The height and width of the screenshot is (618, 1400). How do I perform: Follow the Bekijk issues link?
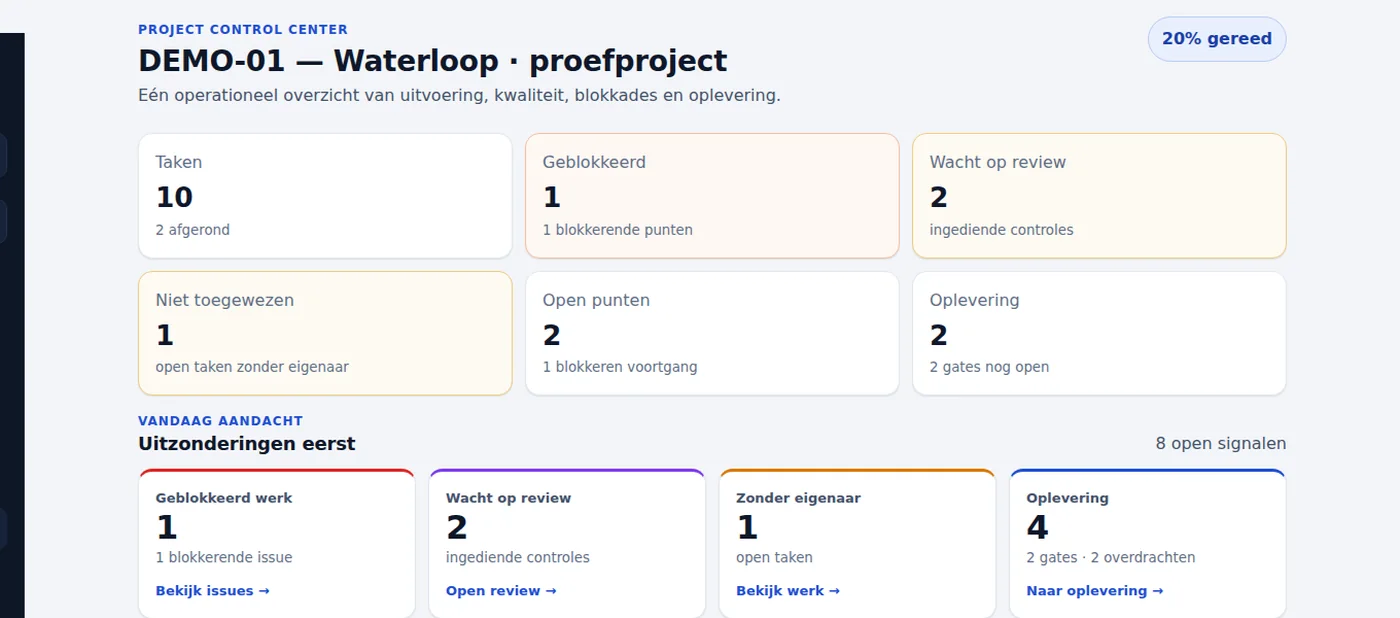(x=212, y=591)
